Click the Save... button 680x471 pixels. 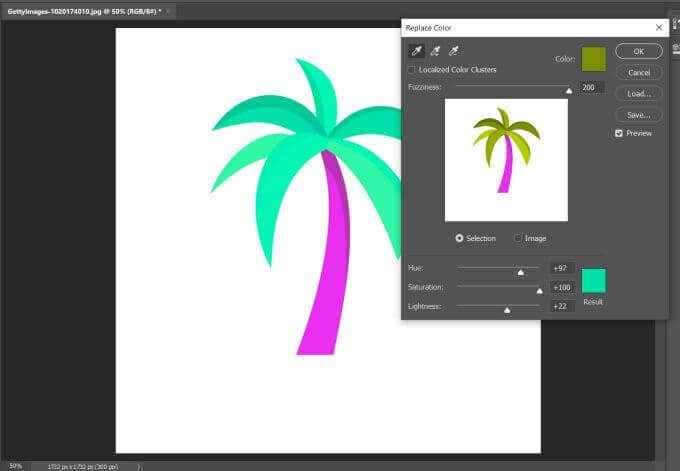tap(639, 115)
